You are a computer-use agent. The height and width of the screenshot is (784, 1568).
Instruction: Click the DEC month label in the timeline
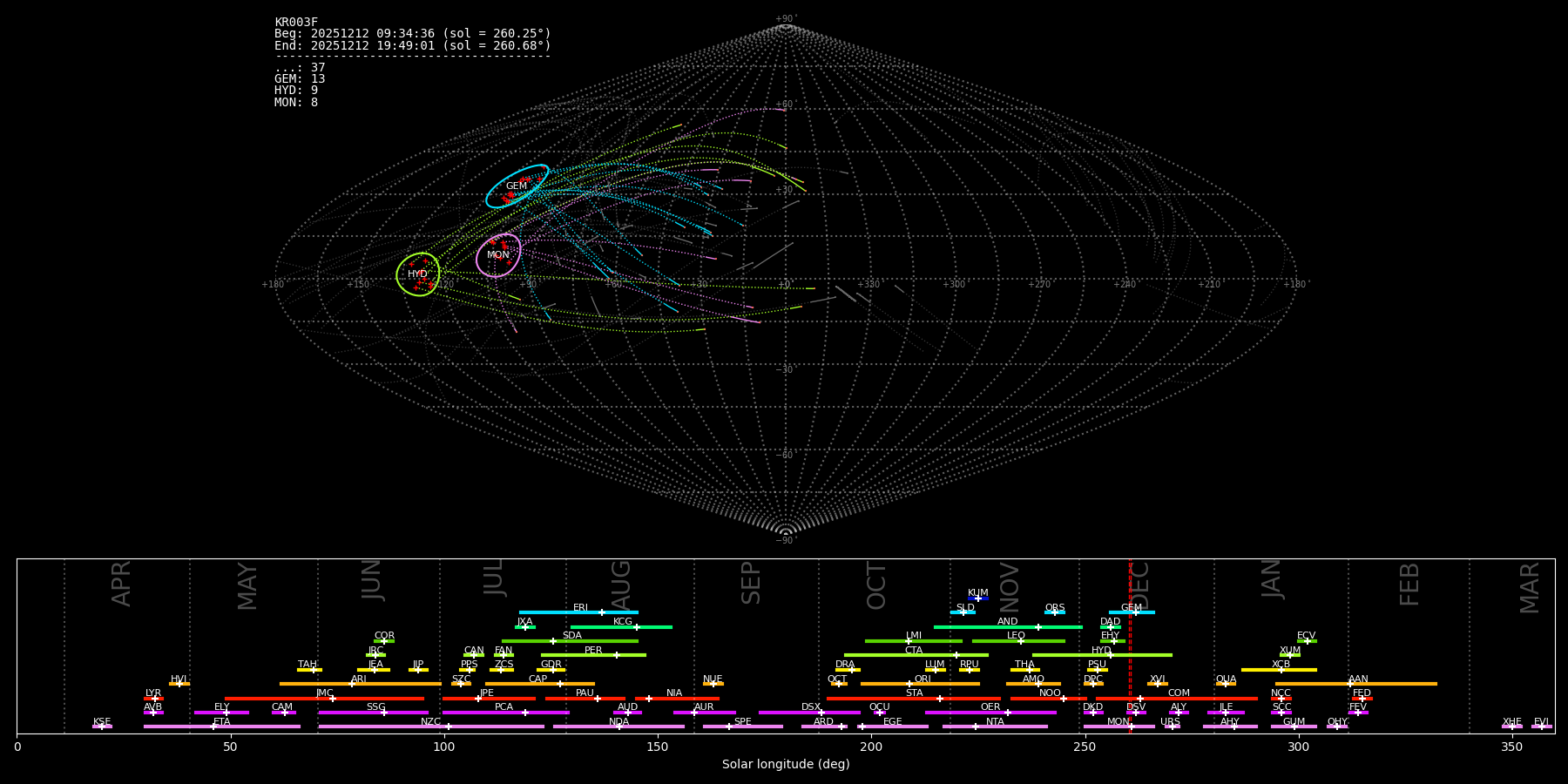coord(1140,585)
